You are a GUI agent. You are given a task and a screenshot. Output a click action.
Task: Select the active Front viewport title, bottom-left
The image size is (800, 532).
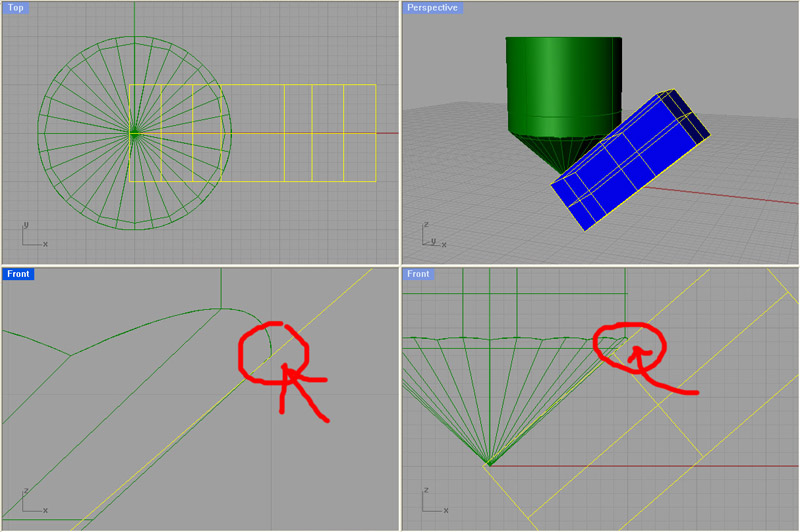tap(18, 274)
